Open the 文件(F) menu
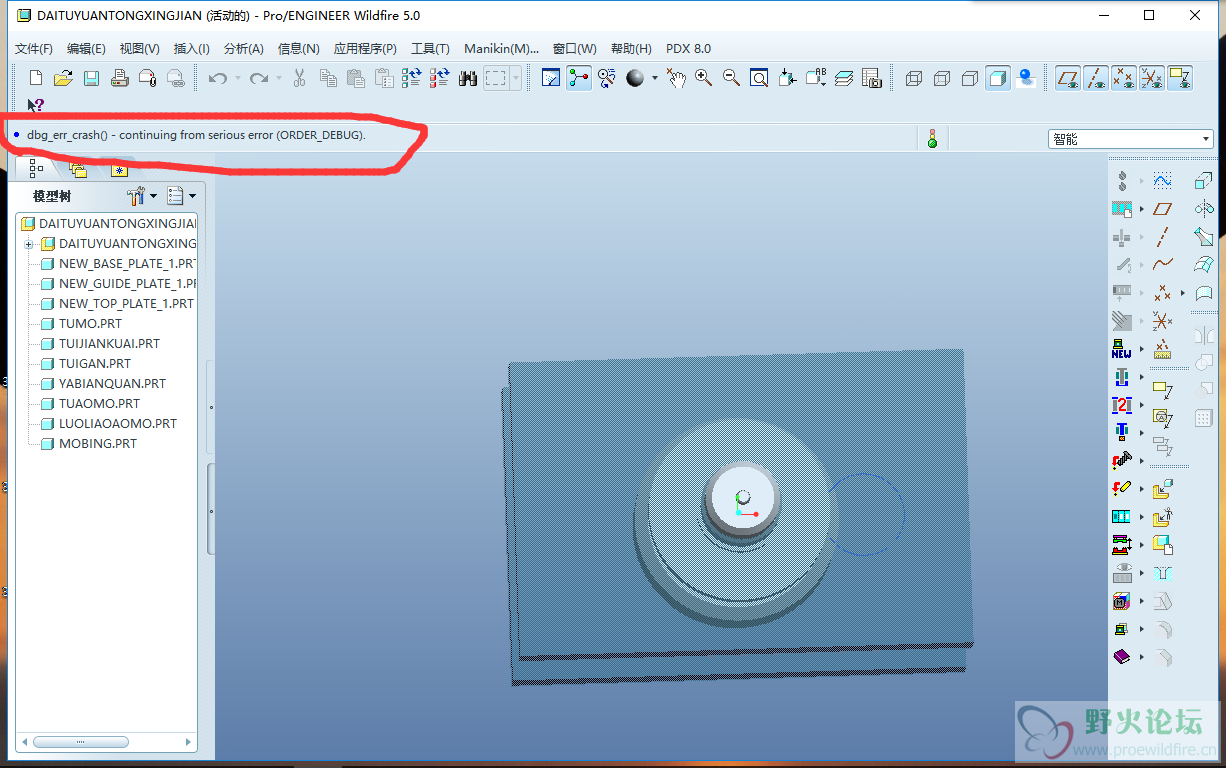The height and width of the screenshot is (768, 1226). (x=34, y=48)
